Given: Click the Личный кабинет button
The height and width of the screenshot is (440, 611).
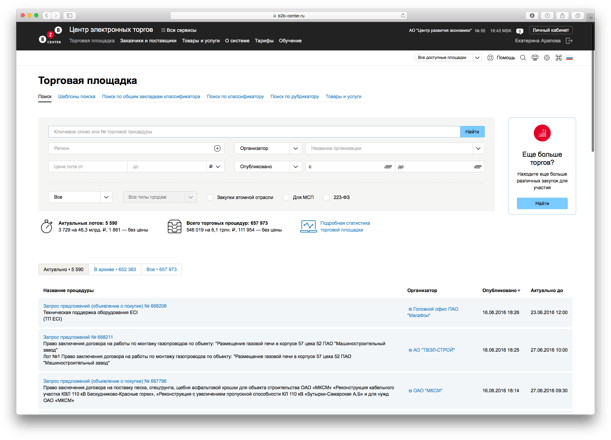Looking at the screenshot, I should point(550,31).
